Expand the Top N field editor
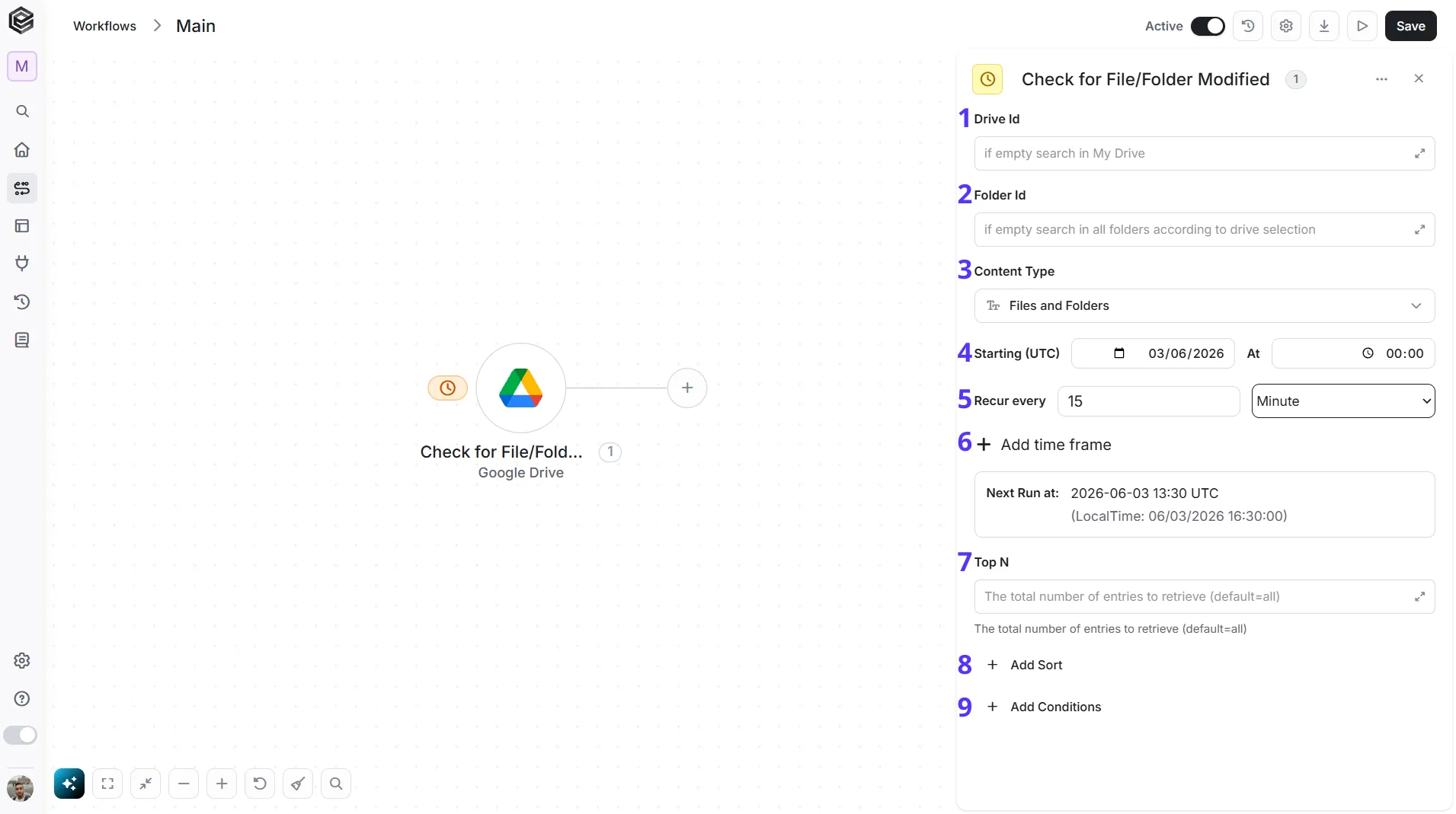 [1419, 596]
